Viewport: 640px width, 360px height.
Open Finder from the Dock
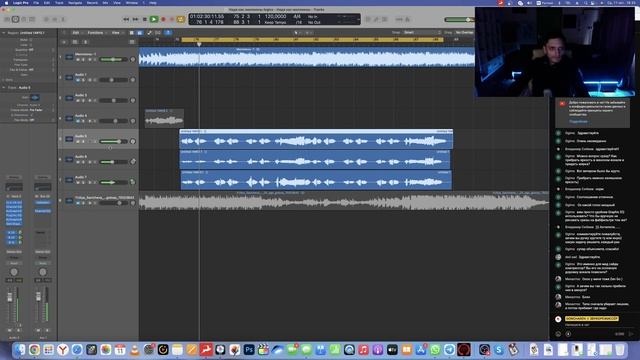point(20,350)
